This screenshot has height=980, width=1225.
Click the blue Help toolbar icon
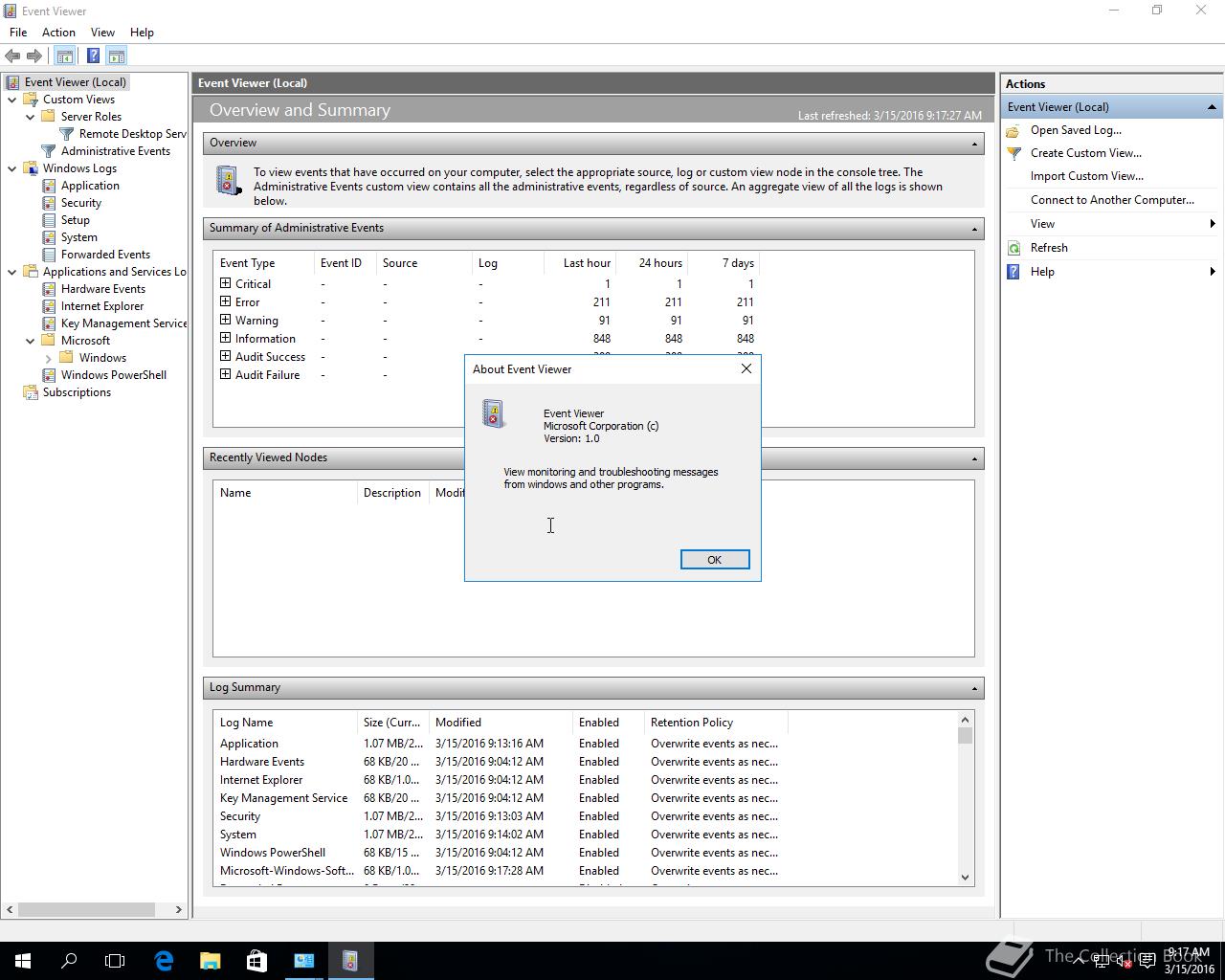point(93,56)
